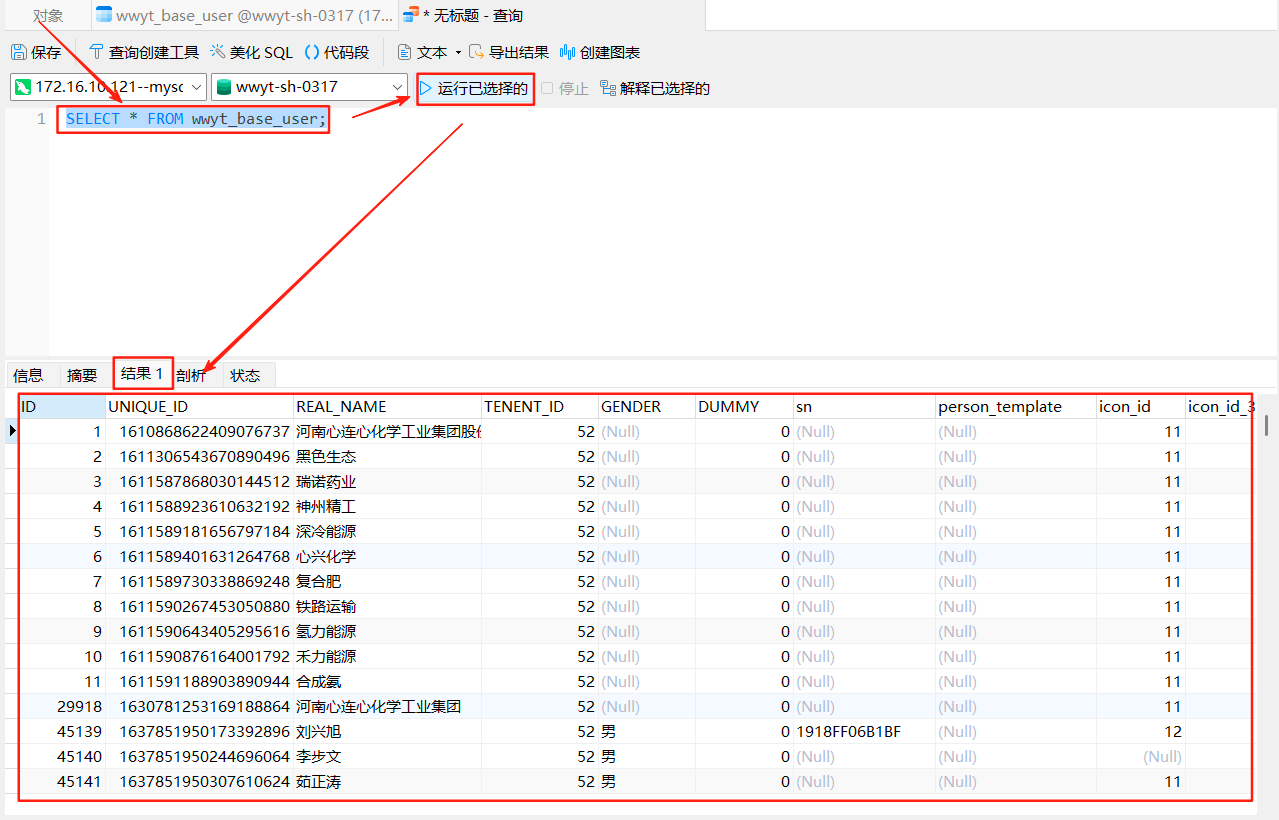
Task: Open the 摘要 results tab
Action: (x=82, y=375)
